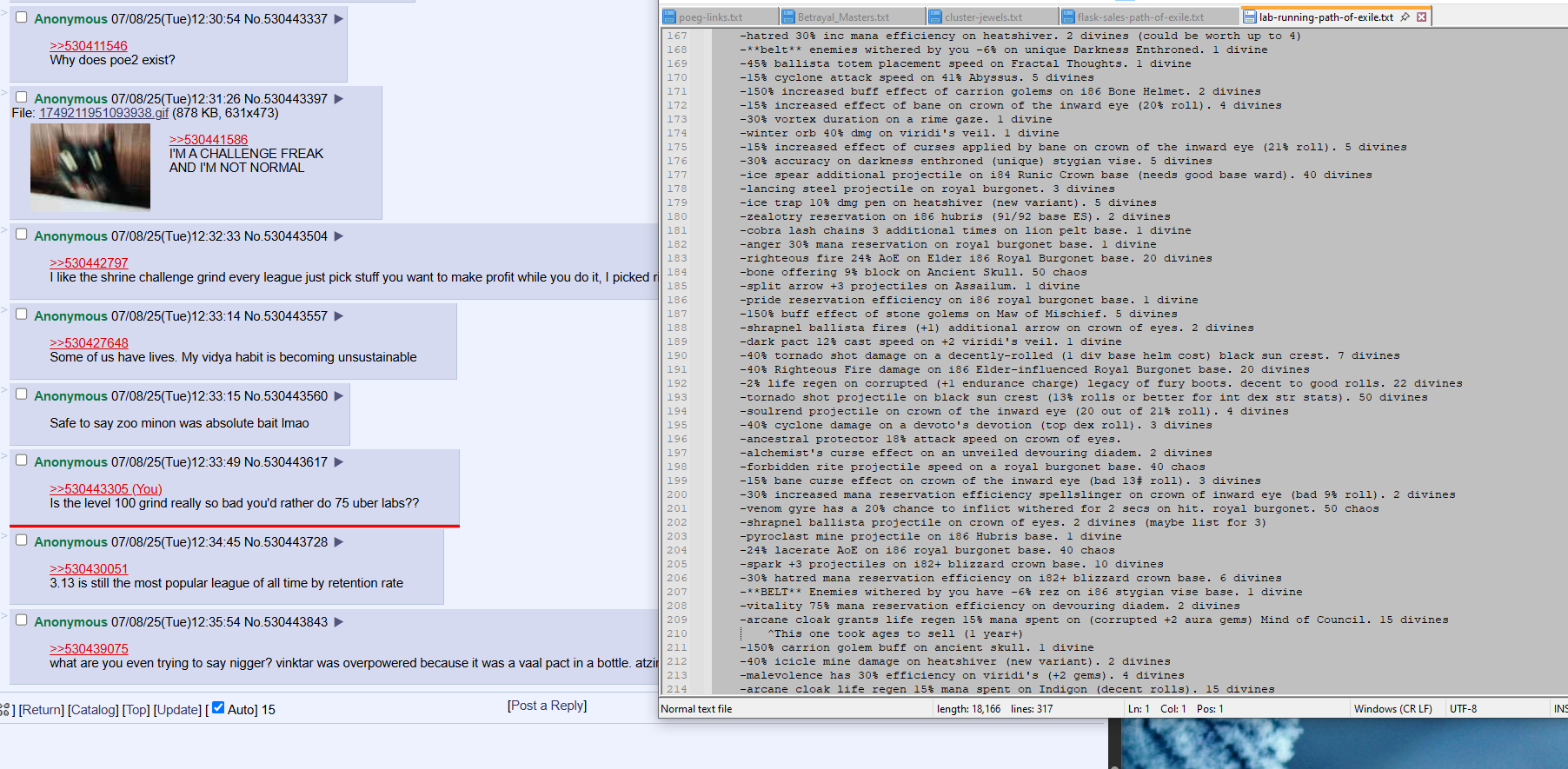Click the Update link

tap(177, 710)
